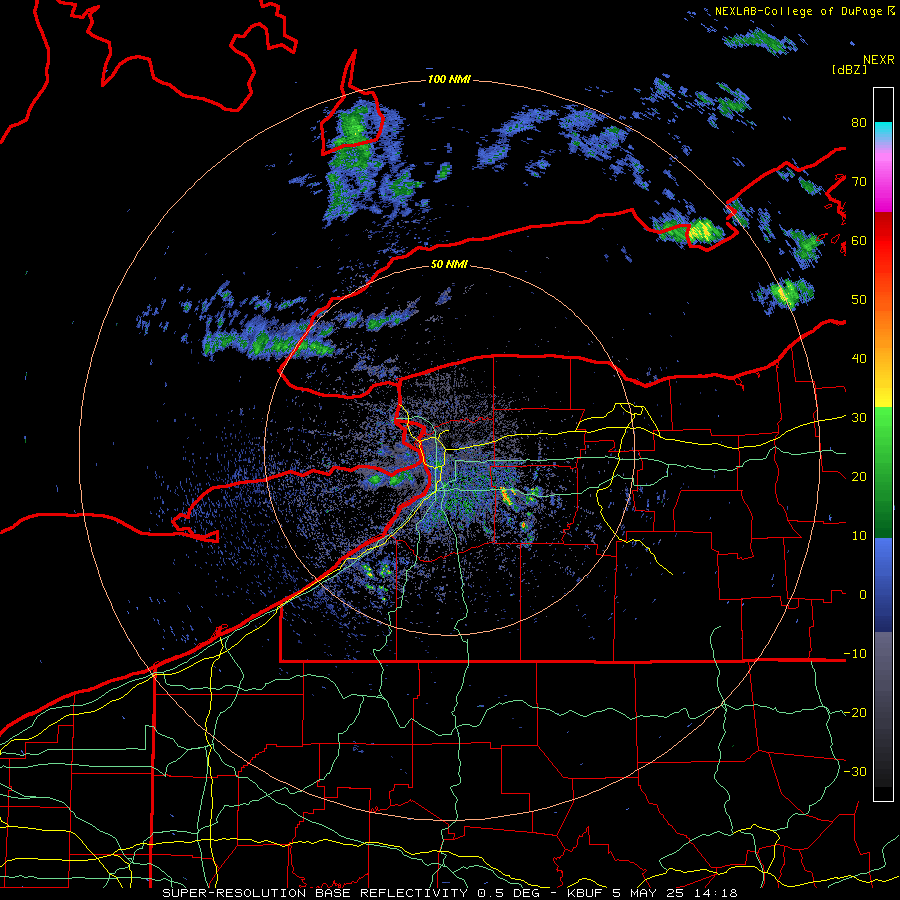The height and width of the screenshot is (900, 900).
Task: Click the -20 value on the dBZ scale
Action: 855,713
